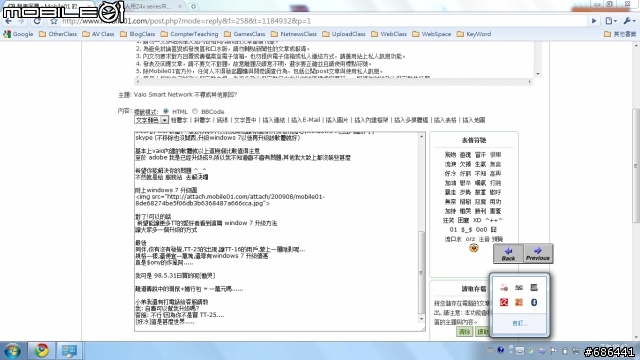Insert the orz emoticon text
The width and height of the screenshot is (640, 360).
(x=470, y=239)
